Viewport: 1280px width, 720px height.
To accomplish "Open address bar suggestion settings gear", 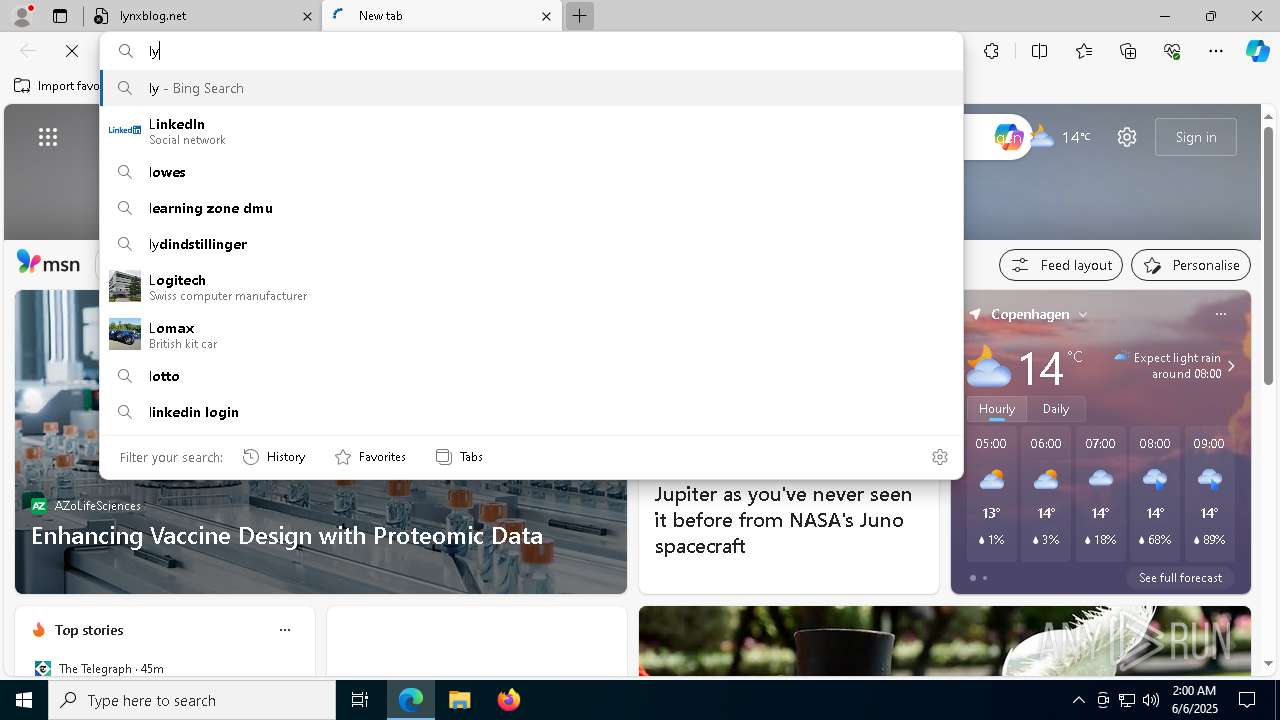I will pyautogui.click(x=940, y=457).
